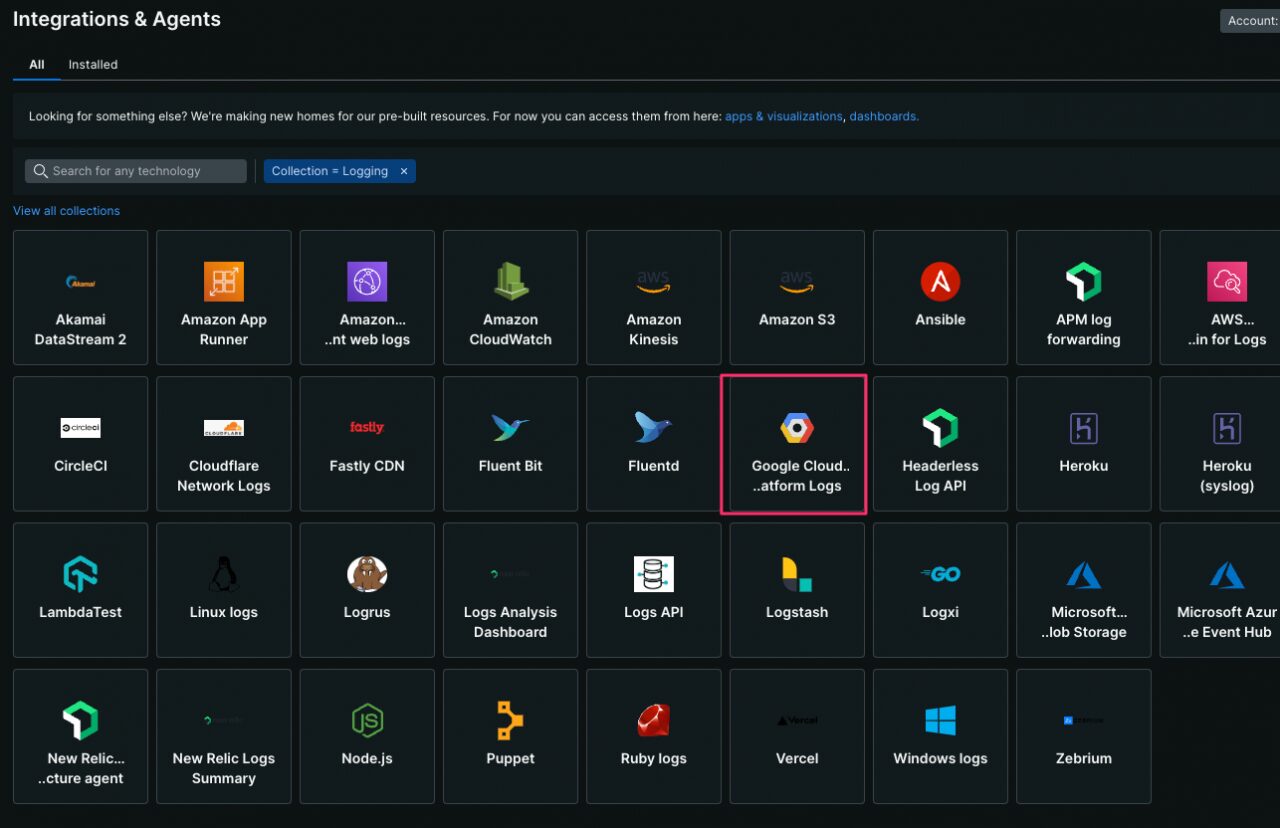
Task: Click the Azure logo above Blob Storage
Action: click(1084, 574)
